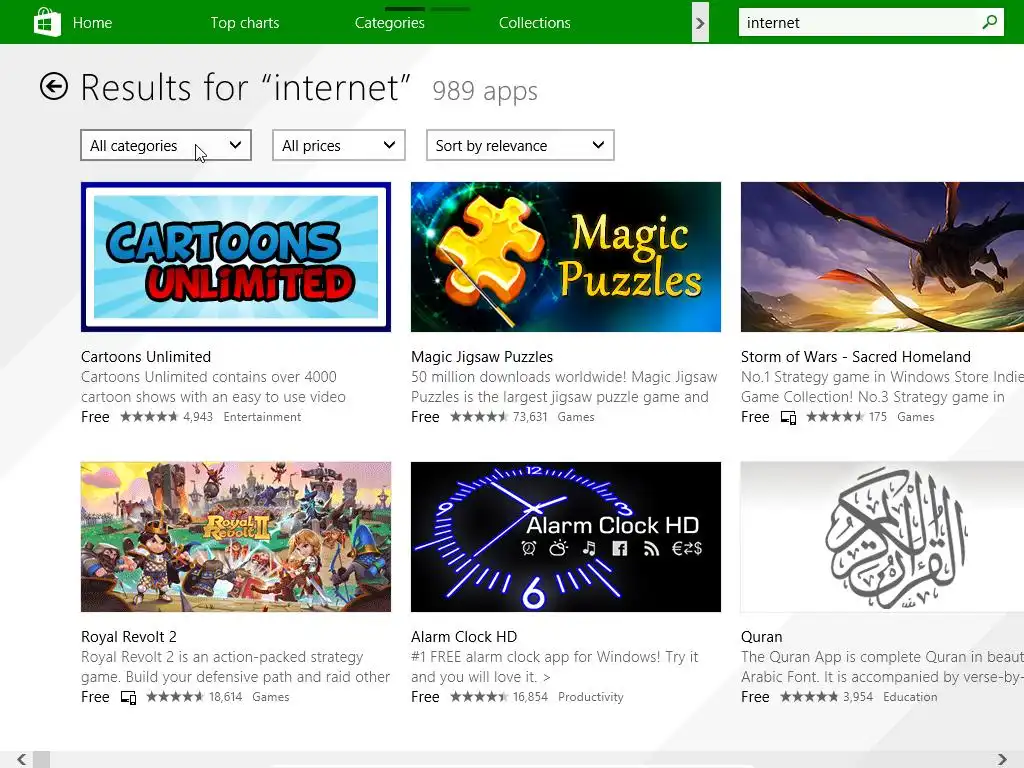Click the 4,943 ratings count
The image size is (1024, 768).
click(x=198, y=417)
